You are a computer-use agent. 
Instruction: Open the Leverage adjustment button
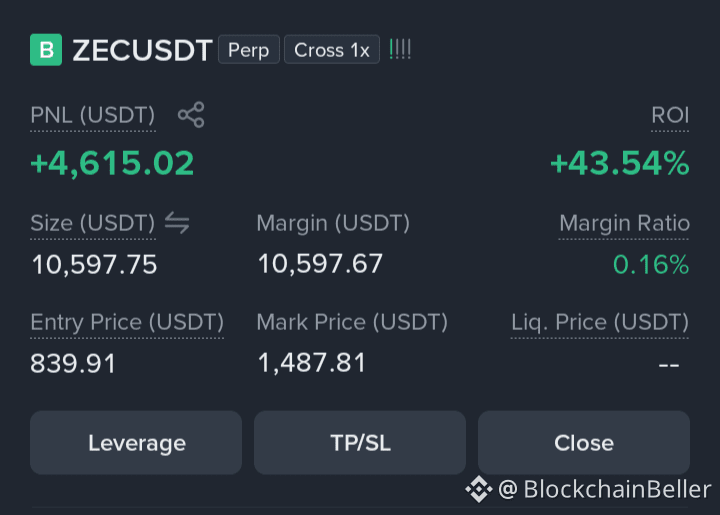tap(136, 442)
